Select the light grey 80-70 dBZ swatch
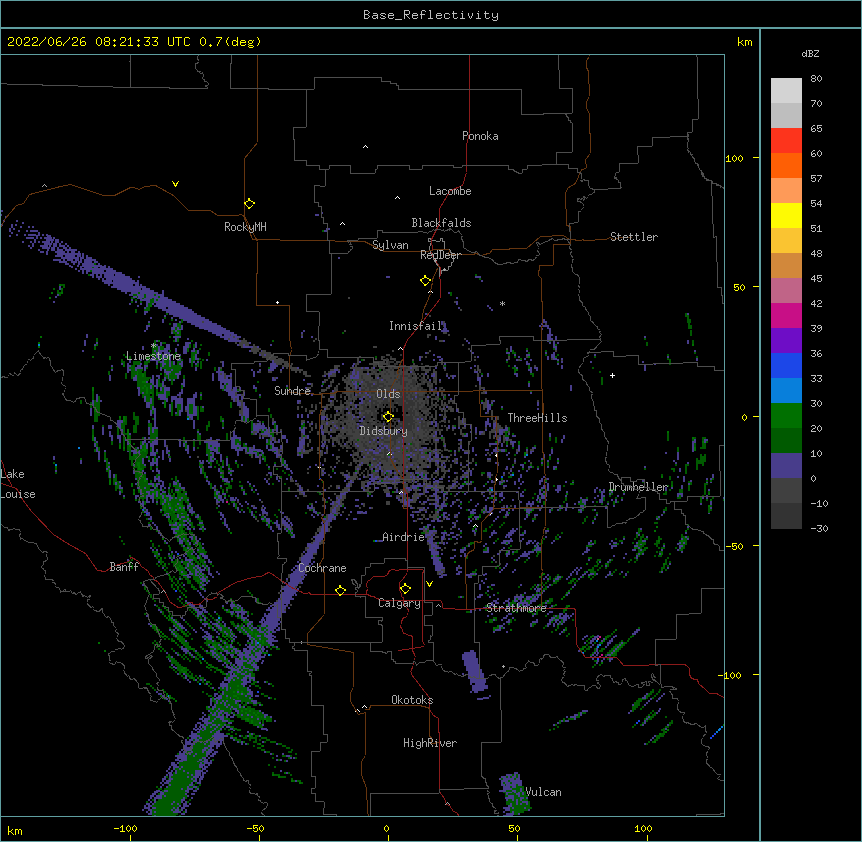The width and height of the screenshot is (862, 842). click(x=786, y=91)
